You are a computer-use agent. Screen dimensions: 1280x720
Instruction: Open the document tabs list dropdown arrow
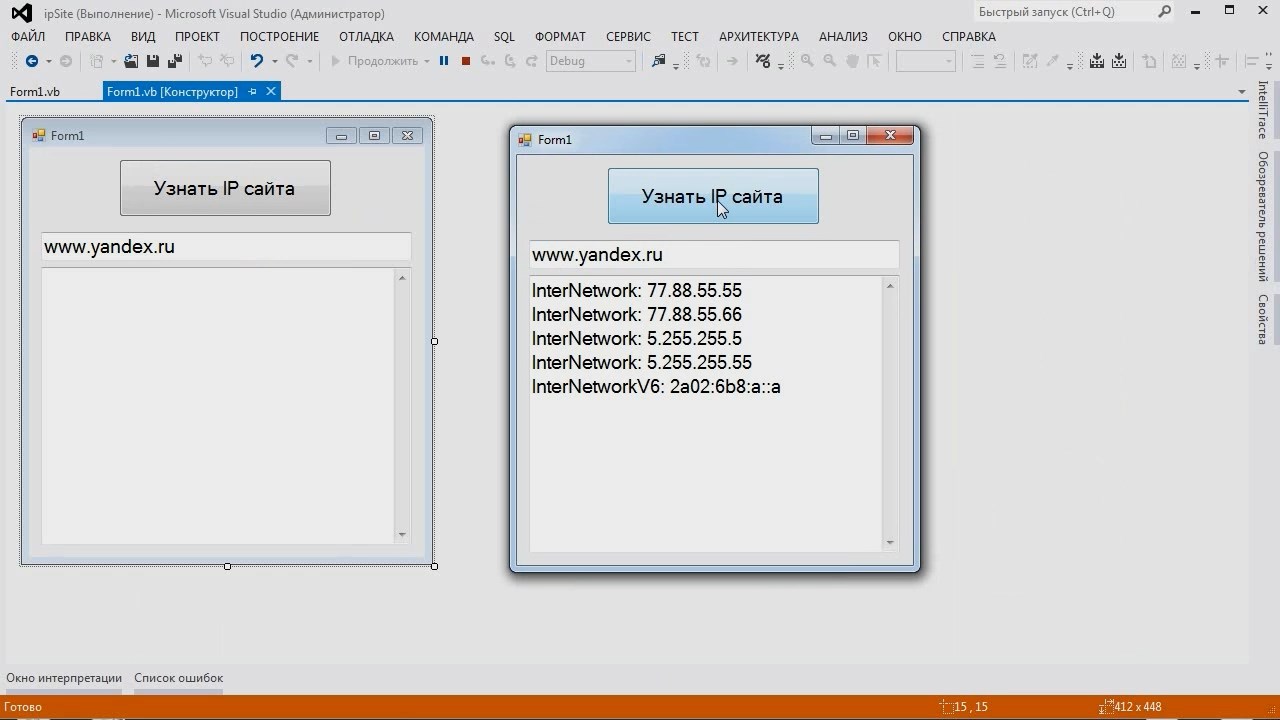pos(1241,92)
